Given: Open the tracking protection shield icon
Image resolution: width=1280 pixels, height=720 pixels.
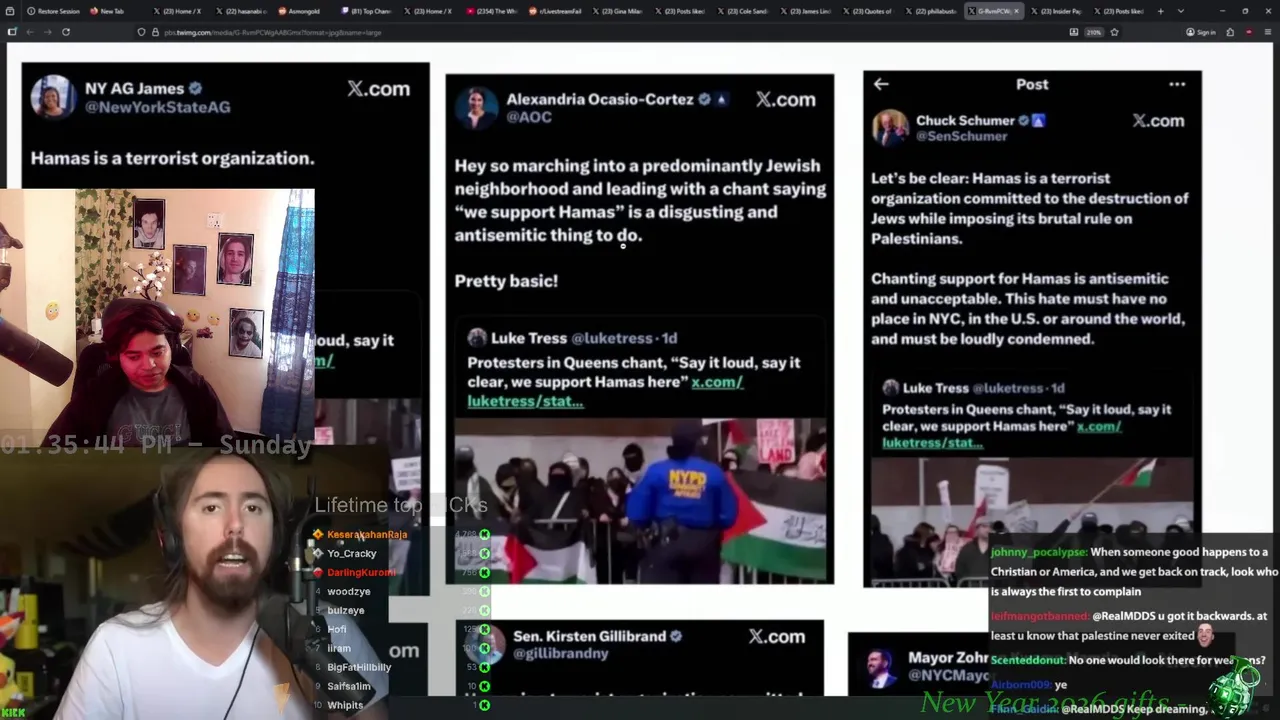Looking at the screenshot, I should pyautogui.click(x=141, y=32).
